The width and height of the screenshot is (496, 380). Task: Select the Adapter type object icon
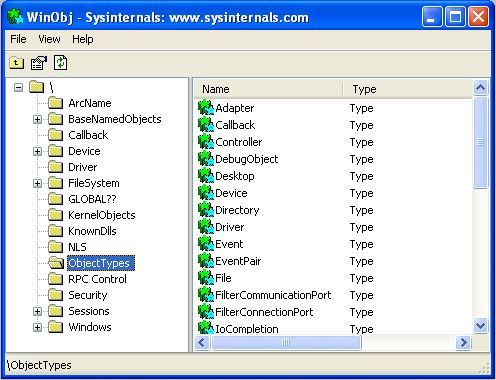point(206,107)
